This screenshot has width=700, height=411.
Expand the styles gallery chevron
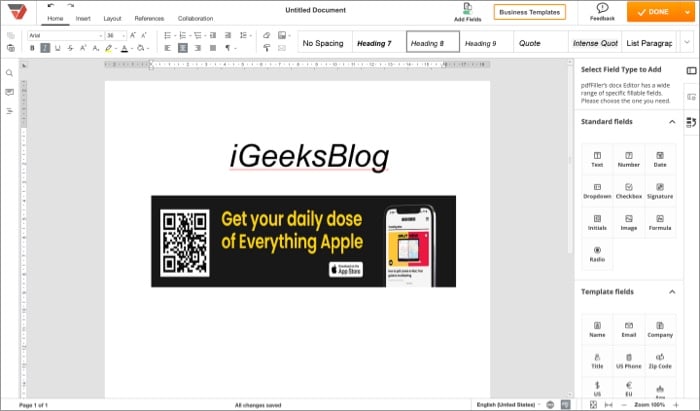(x=687, y=42)
